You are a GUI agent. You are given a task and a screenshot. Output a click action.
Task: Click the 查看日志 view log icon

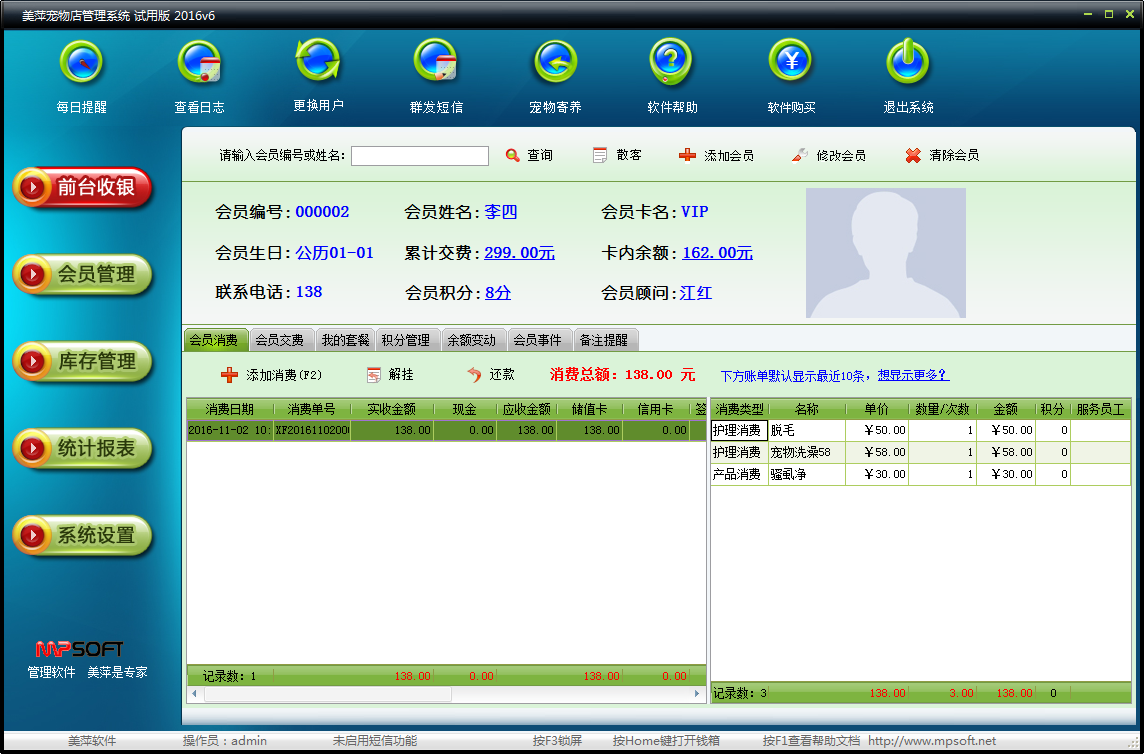(199, 64)
